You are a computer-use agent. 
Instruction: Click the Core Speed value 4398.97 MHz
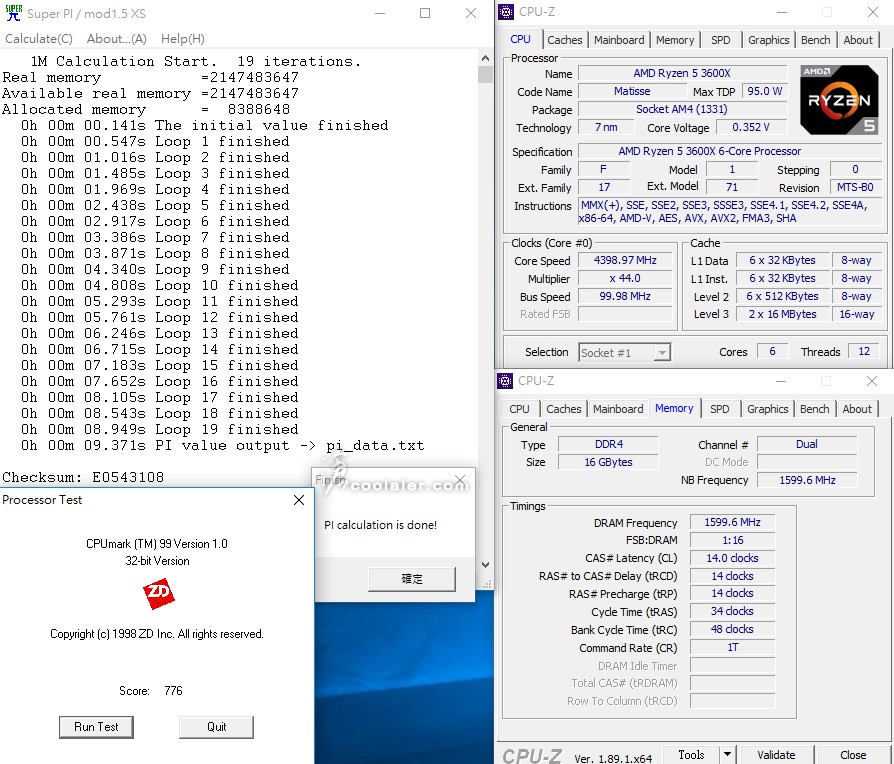point(625,260)
